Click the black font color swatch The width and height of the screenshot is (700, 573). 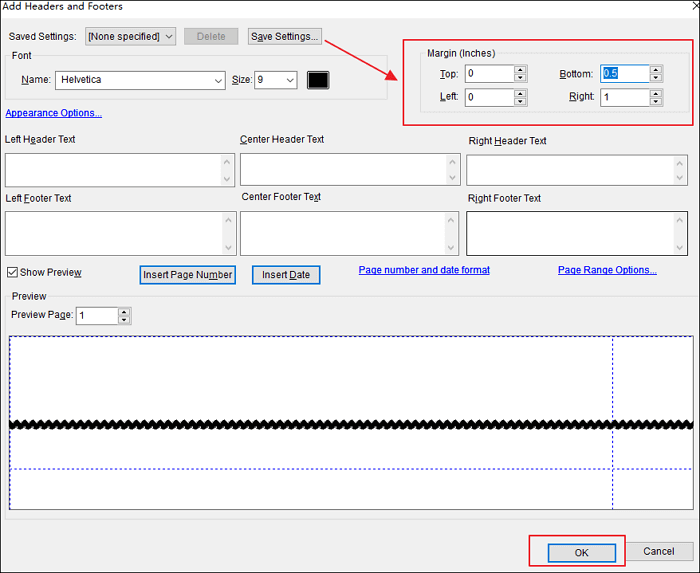pyautogui.click(x=318, y=80)
